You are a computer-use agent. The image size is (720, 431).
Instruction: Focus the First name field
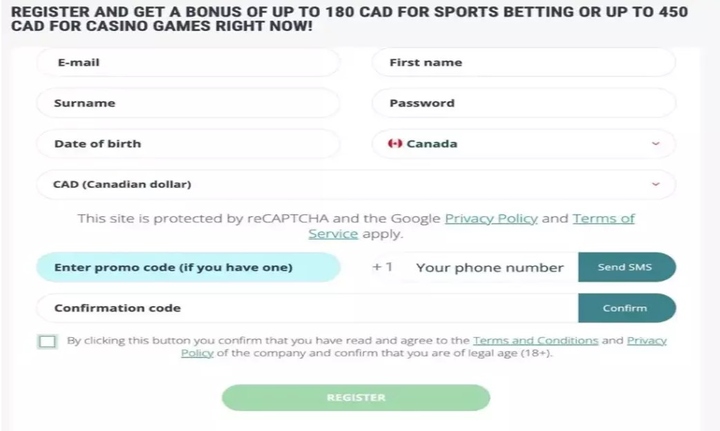524,62
